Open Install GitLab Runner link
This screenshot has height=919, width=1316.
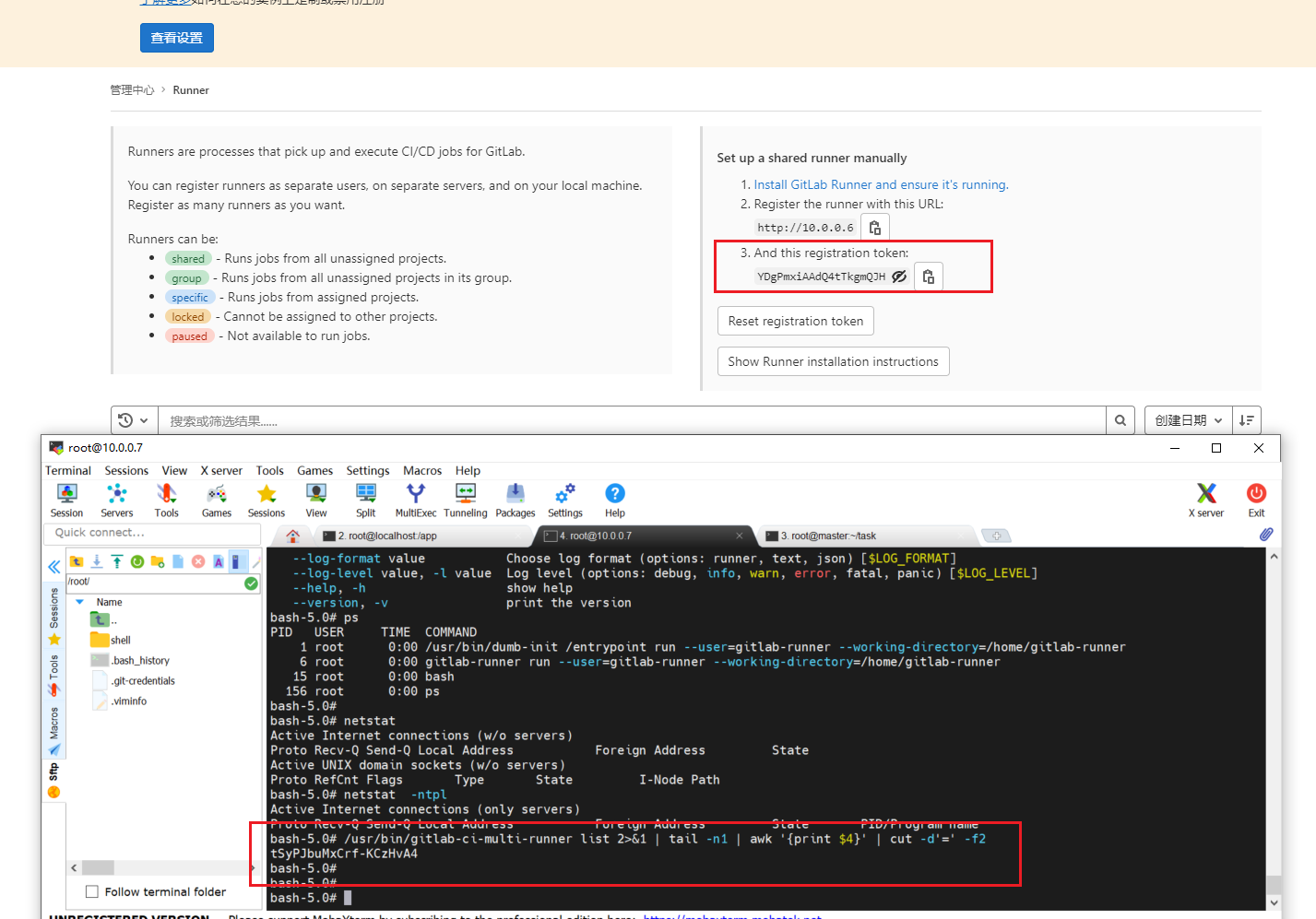pyautogui.click(x=881, y=184)
